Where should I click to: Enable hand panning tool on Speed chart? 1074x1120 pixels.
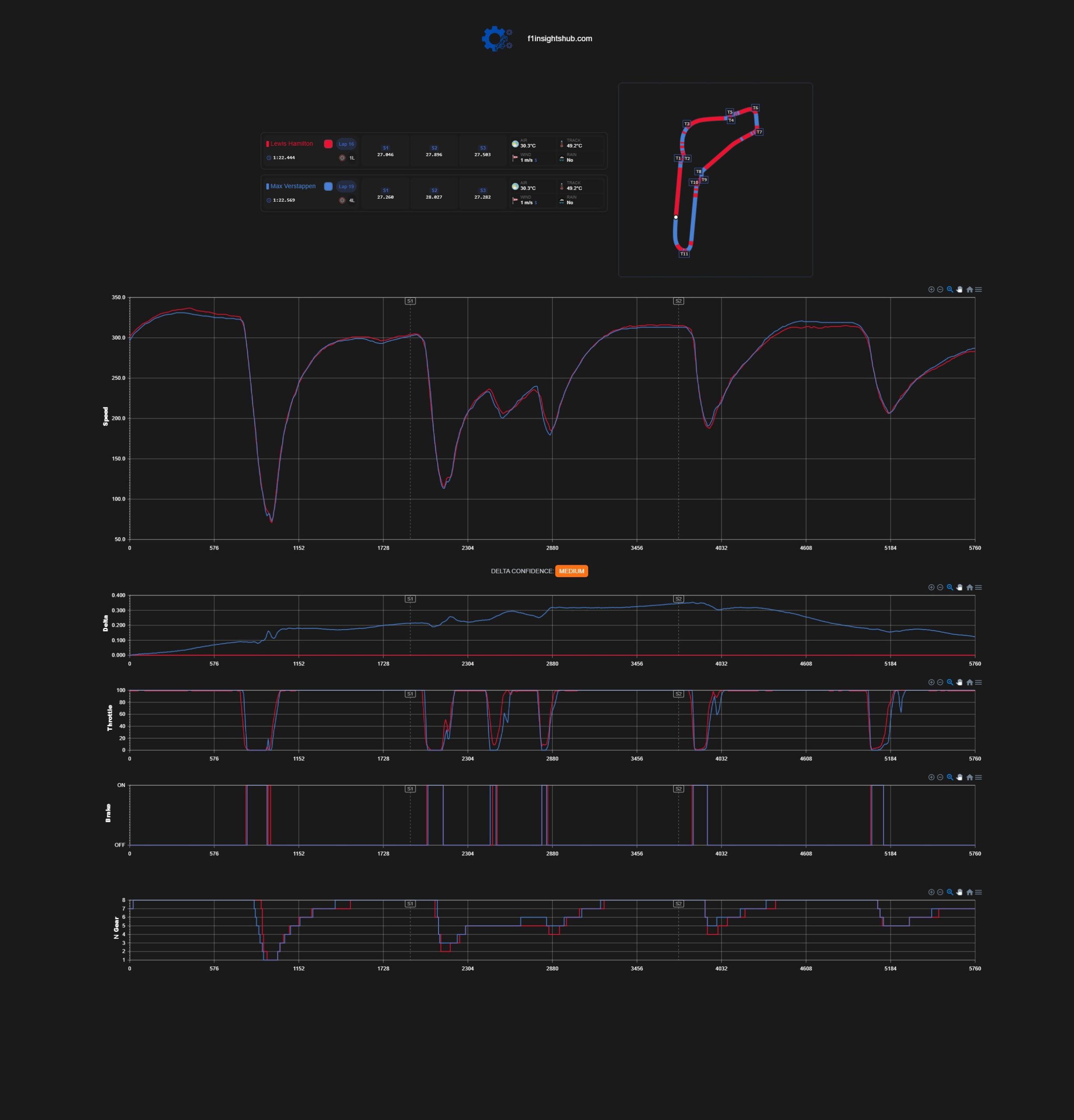(x=960, y=289)
